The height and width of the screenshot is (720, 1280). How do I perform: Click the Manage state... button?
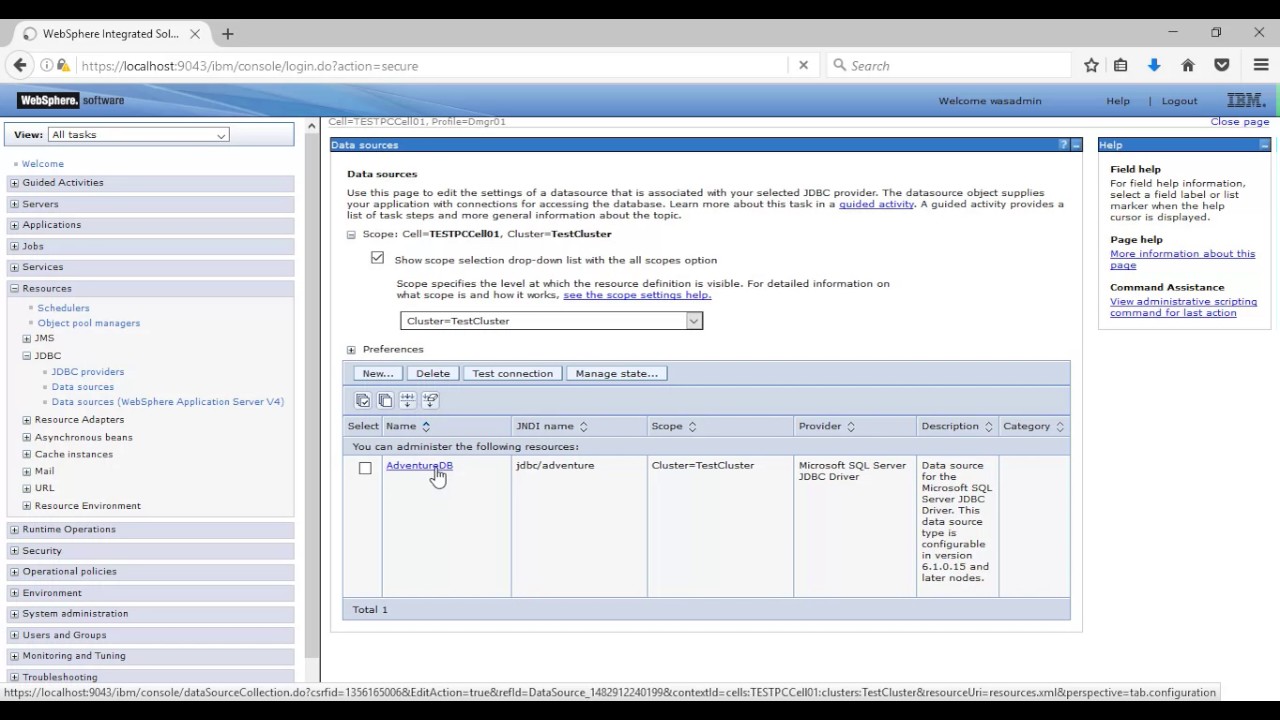(616, 373)
